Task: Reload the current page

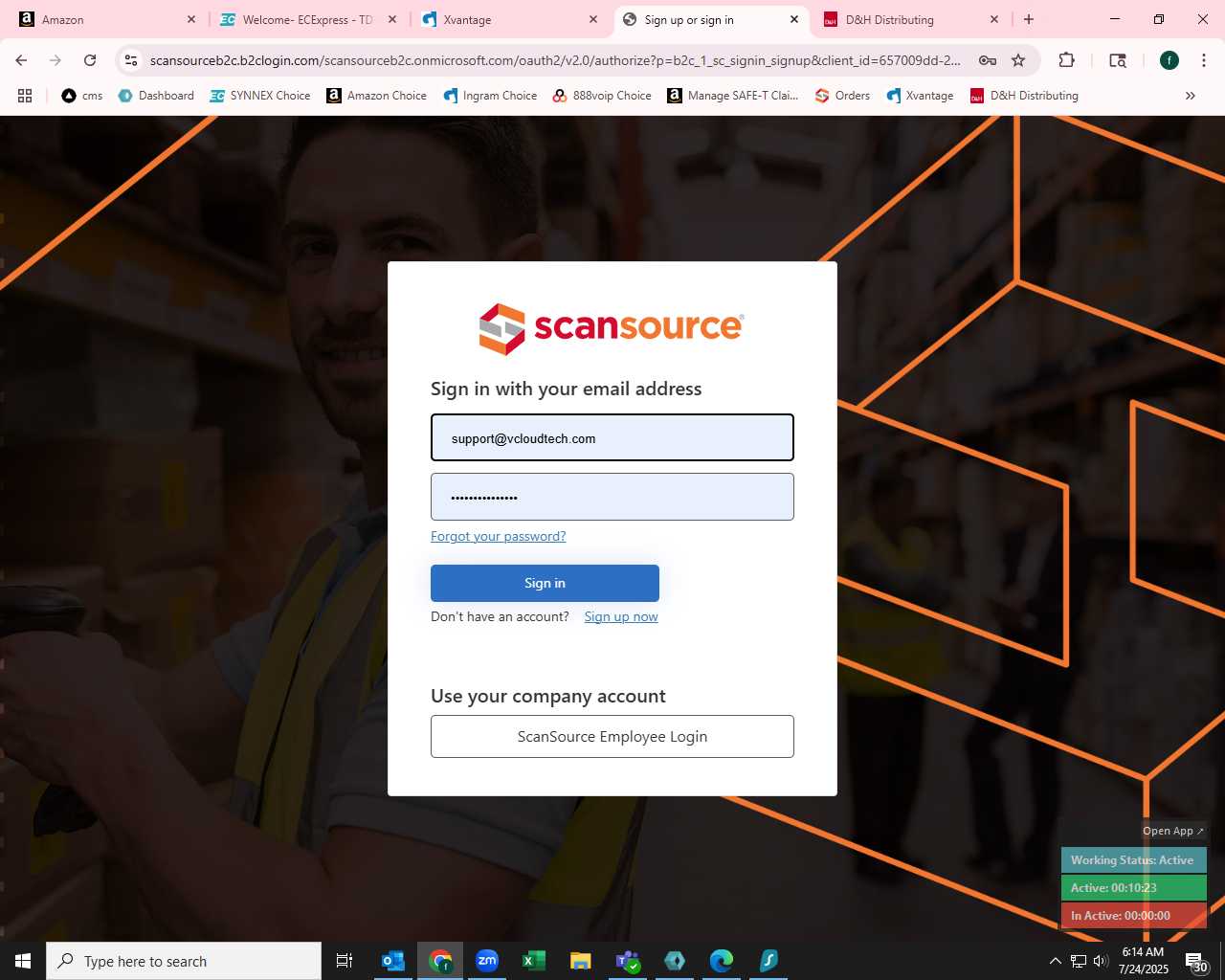Action: tap(90, 60)
